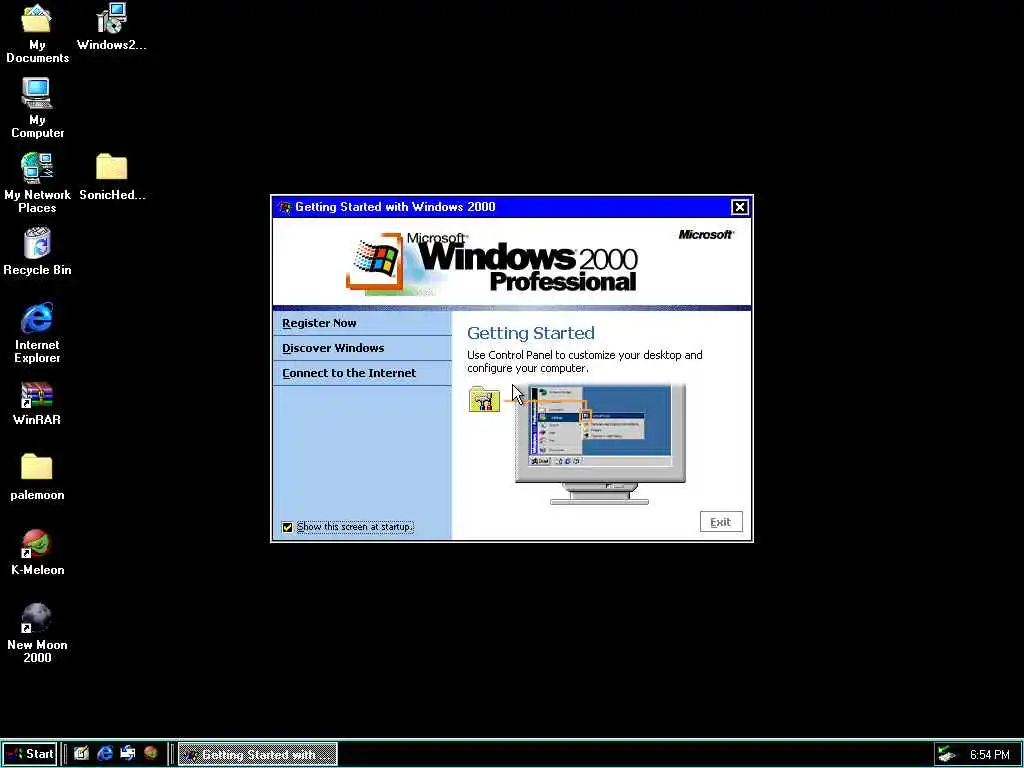Click the Show Desktop quick launch icon
Image resolution: width=1024 pixels, height=768 pixels.
81,754
